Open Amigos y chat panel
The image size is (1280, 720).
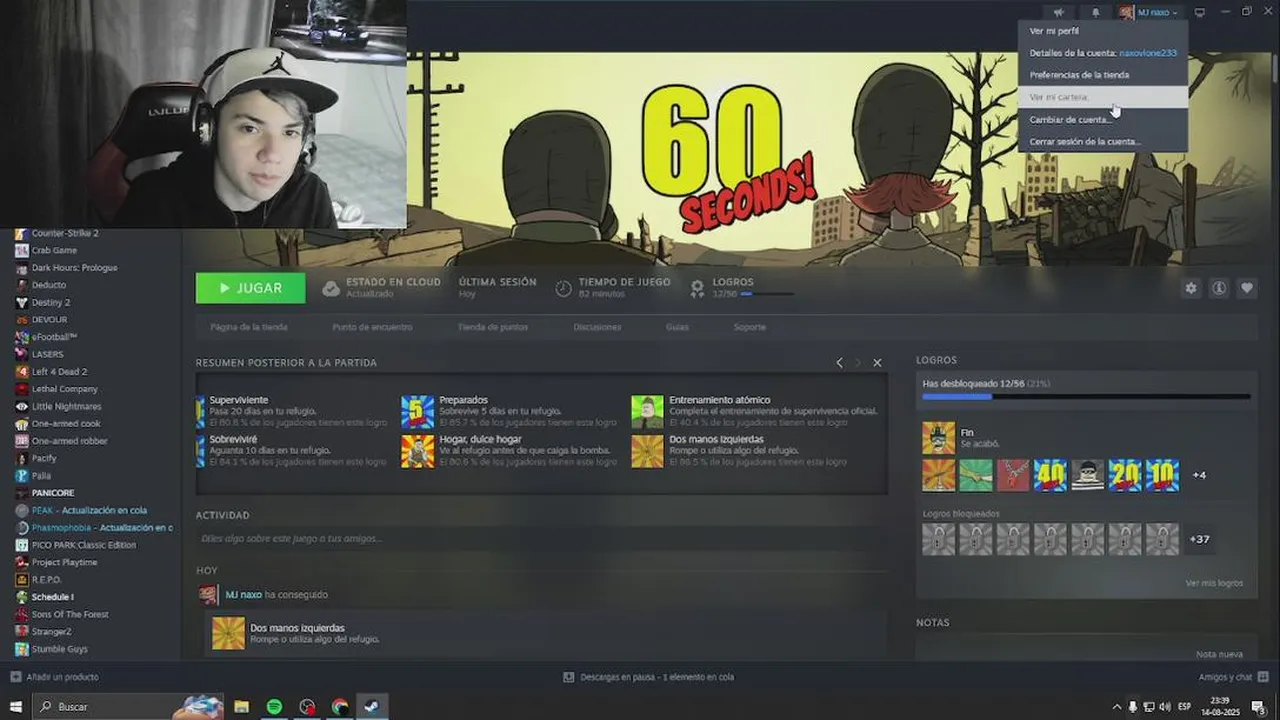(x=1232, y=677)
